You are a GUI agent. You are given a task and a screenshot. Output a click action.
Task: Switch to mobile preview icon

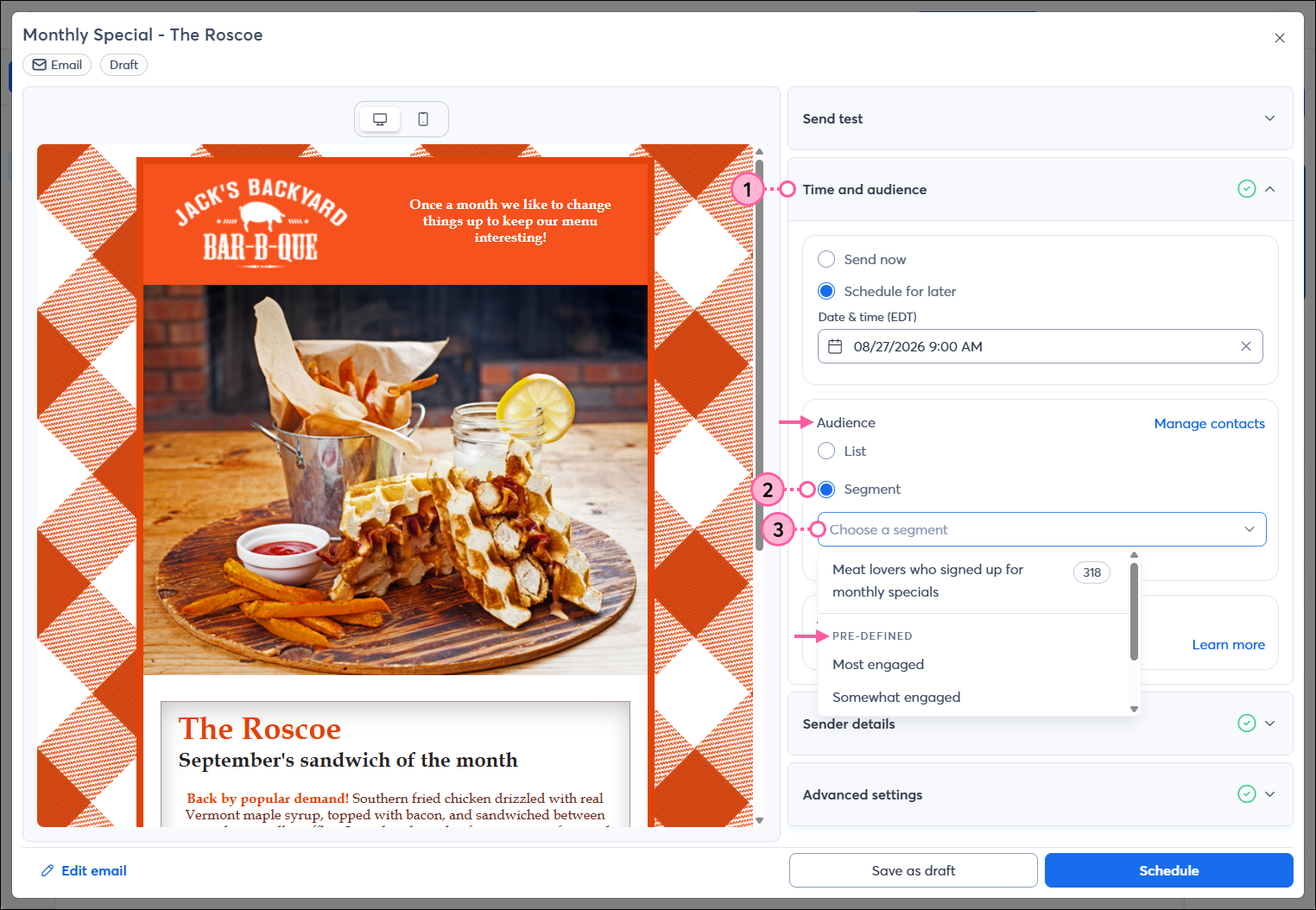[423, 119]
